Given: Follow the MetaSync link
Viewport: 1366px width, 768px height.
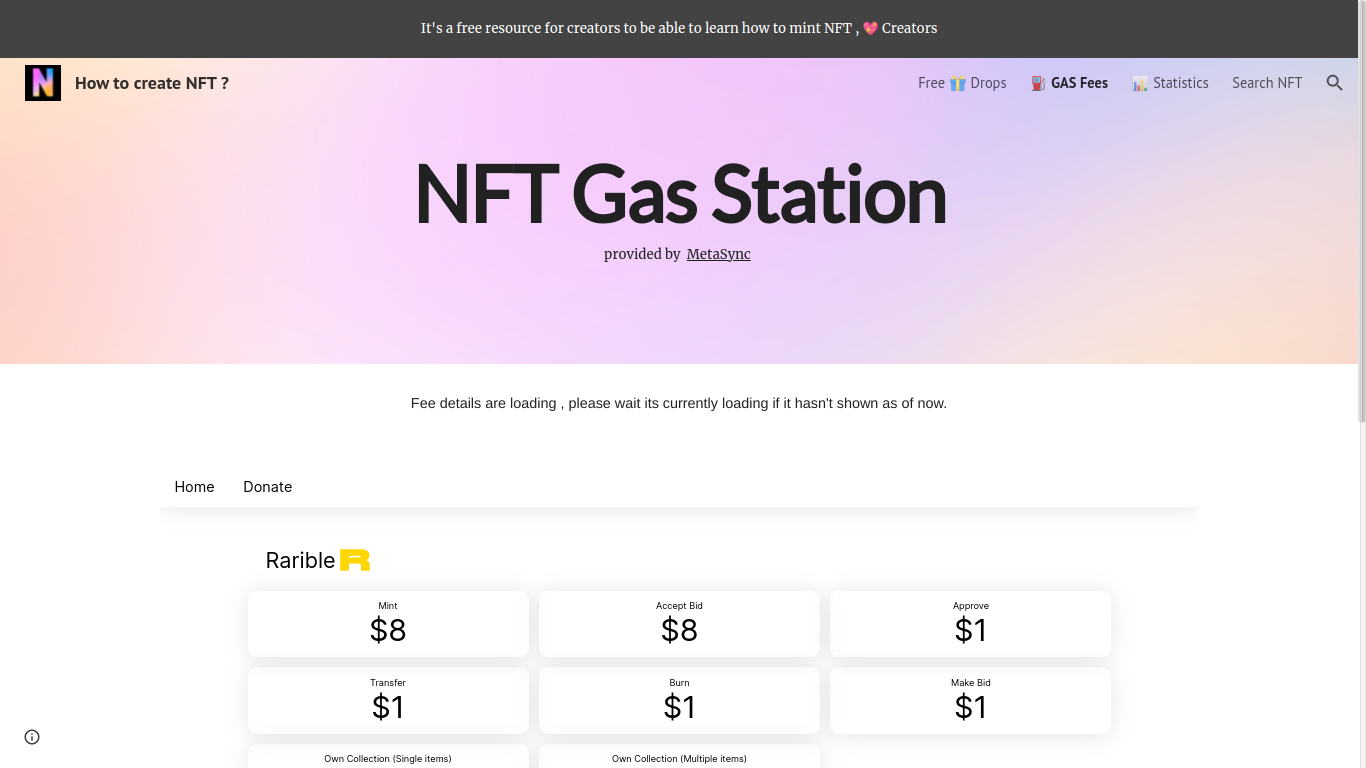Looking at the screenshot, I should click(718, 254).
